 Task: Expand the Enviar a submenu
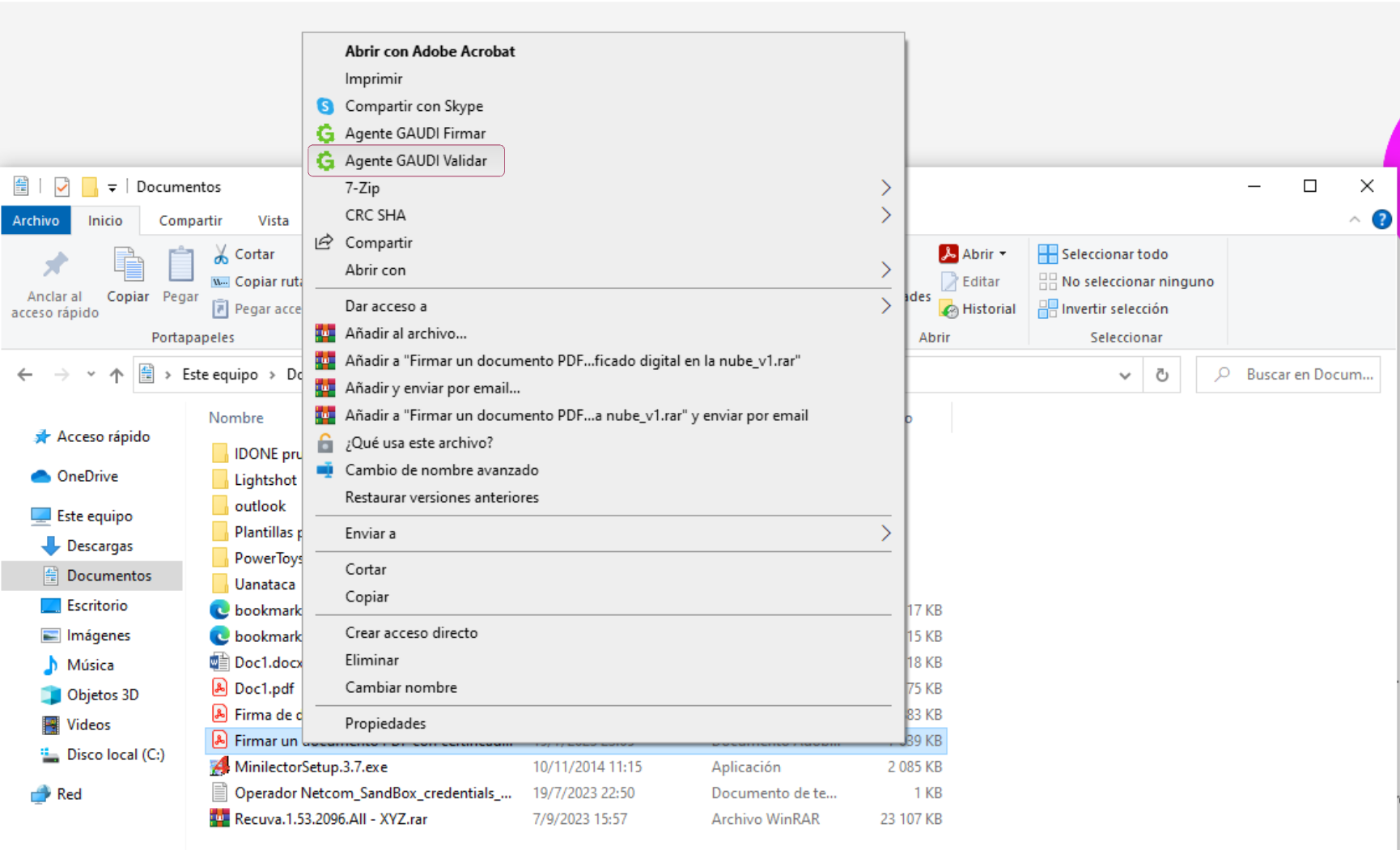tap(885, 533)
